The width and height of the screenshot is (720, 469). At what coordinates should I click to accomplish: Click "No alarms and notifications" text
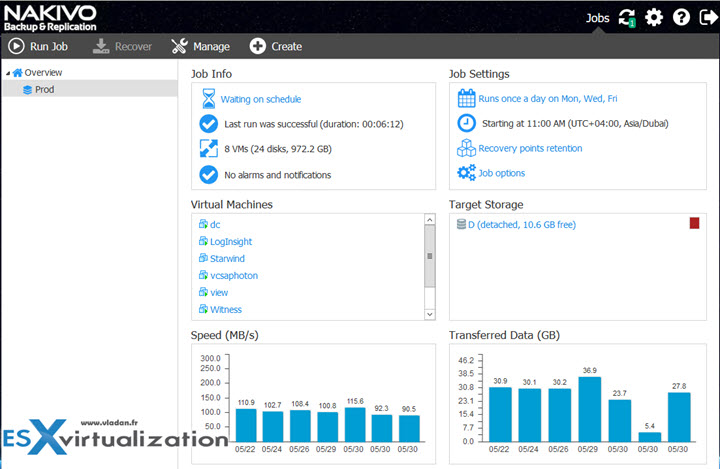pyautogui.click(x=277, y=175)
